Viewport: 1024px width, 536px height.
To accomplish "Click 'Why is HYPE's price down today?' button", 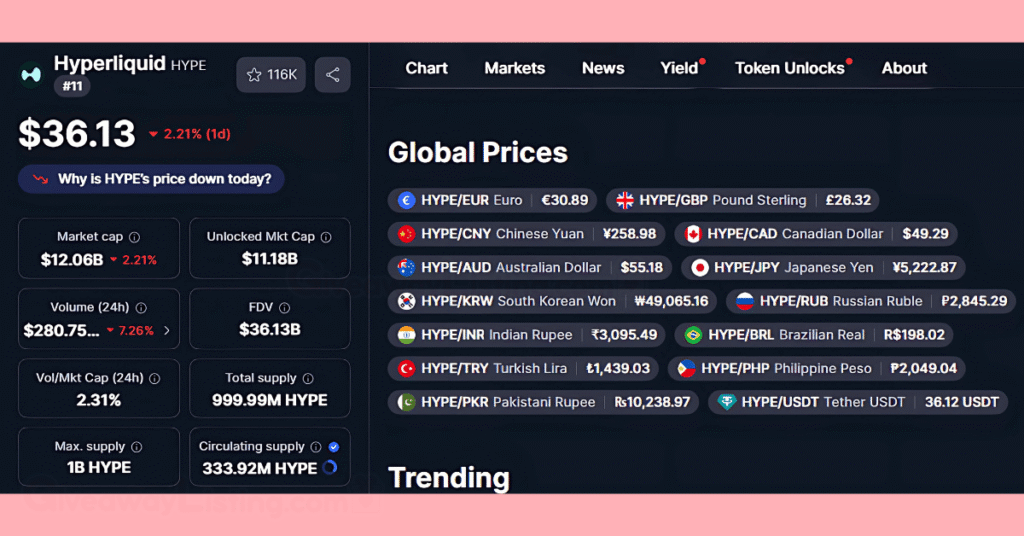I will pos(151,179).
